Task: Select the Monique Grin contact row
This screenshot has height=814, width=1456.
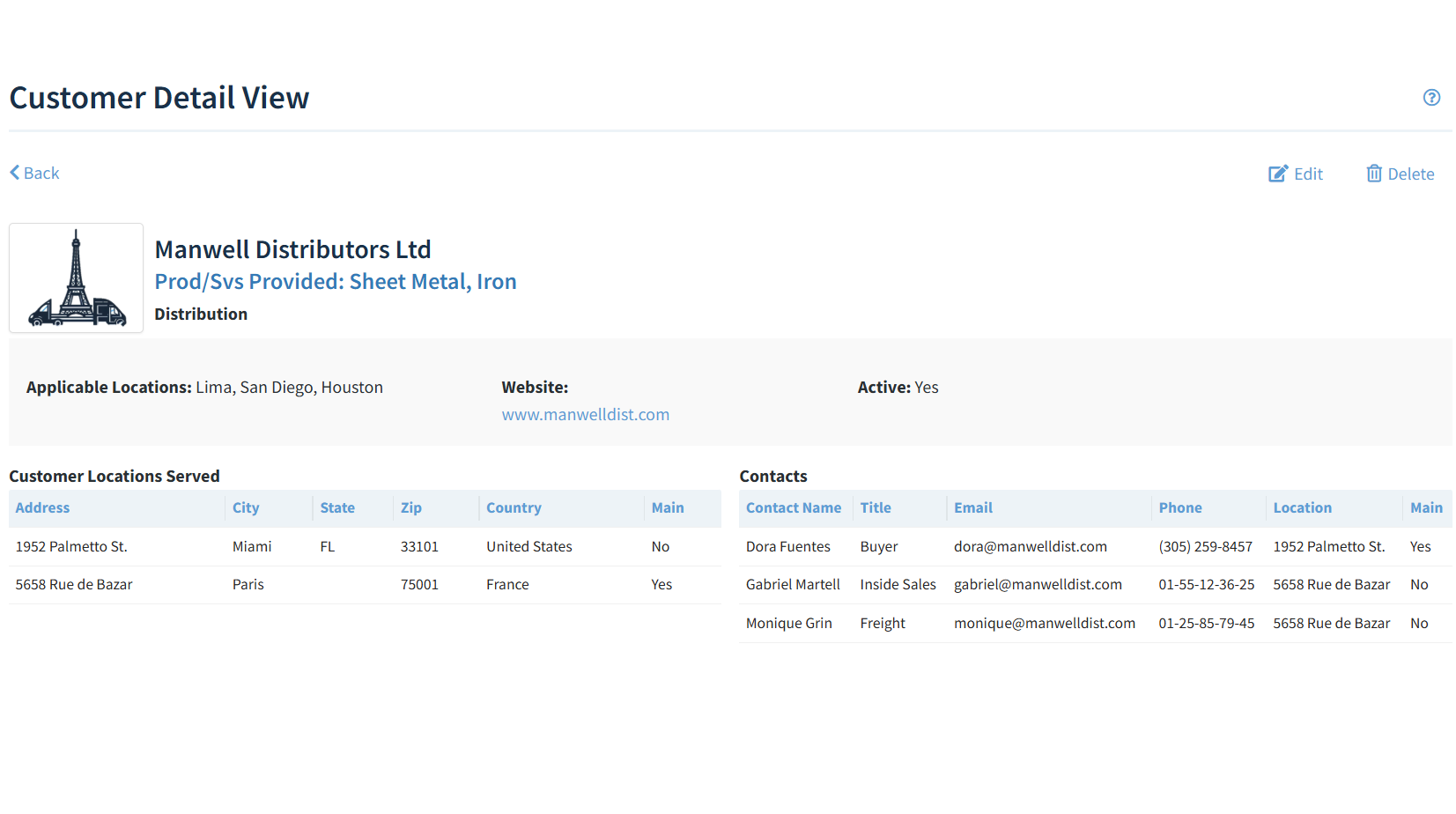Action: (788, 624)
